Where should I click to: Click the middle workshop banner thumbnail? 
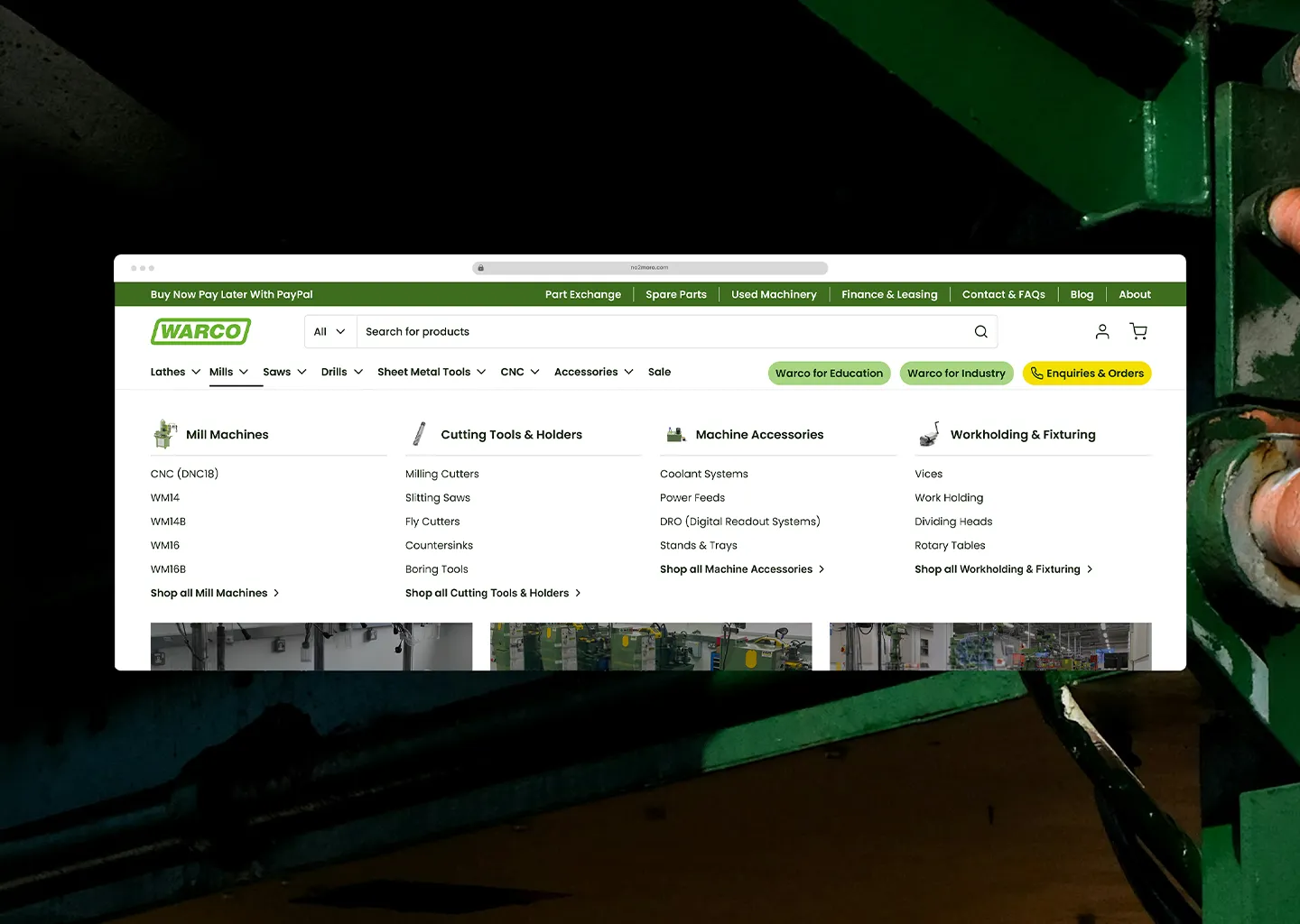pos(651,646)
